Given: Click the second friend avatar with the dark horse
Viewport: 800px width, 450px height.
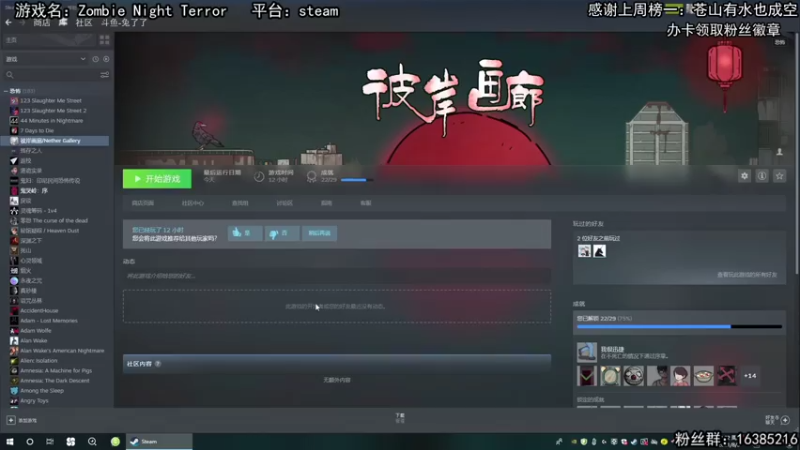Looking at the screenshot, I should coord(599,251).
